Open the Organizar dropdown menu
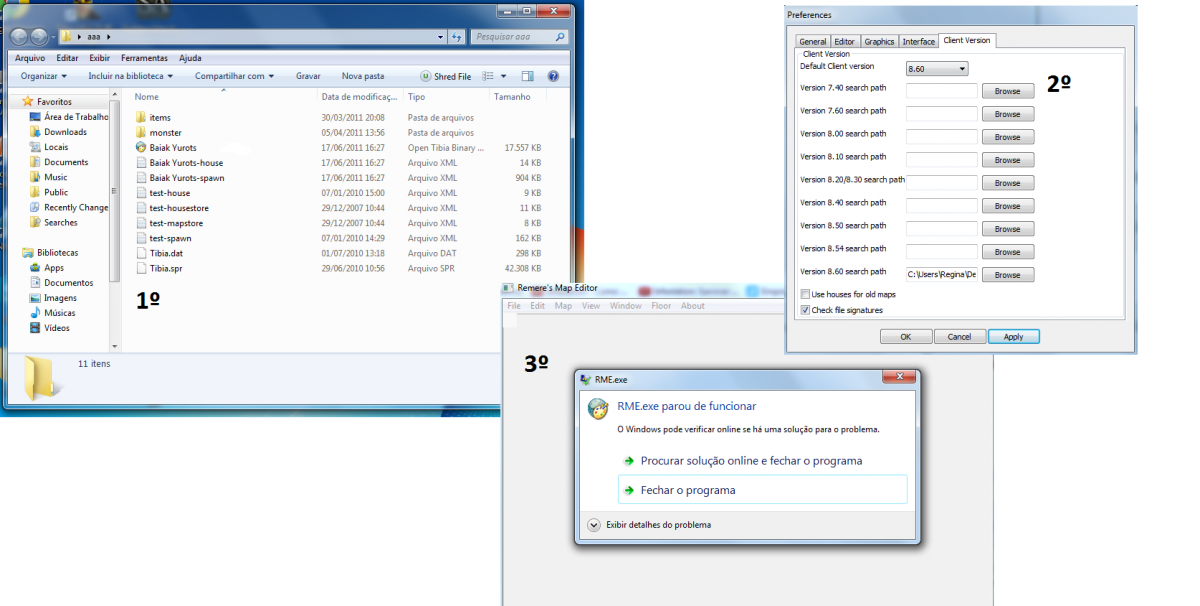Image resolution: width=1200 pixels, height=606 pixels. pos(44,76)
